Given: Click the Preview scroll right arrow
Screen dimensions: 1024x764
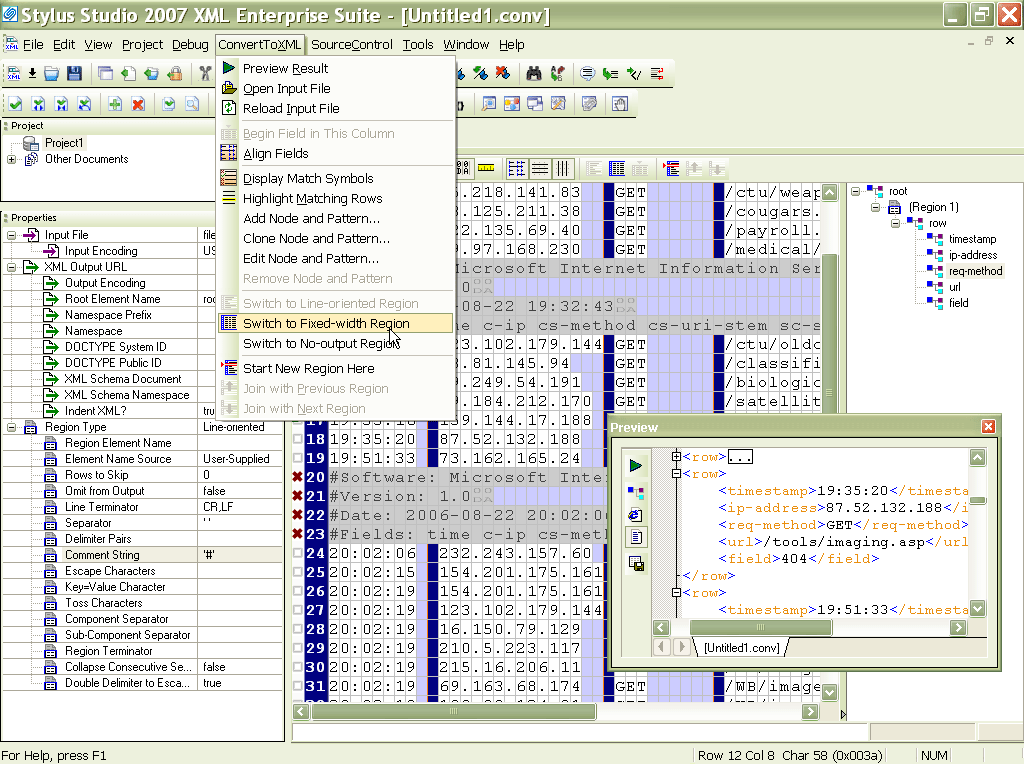Looking at the screenshot, I should (x=958, y=628).
